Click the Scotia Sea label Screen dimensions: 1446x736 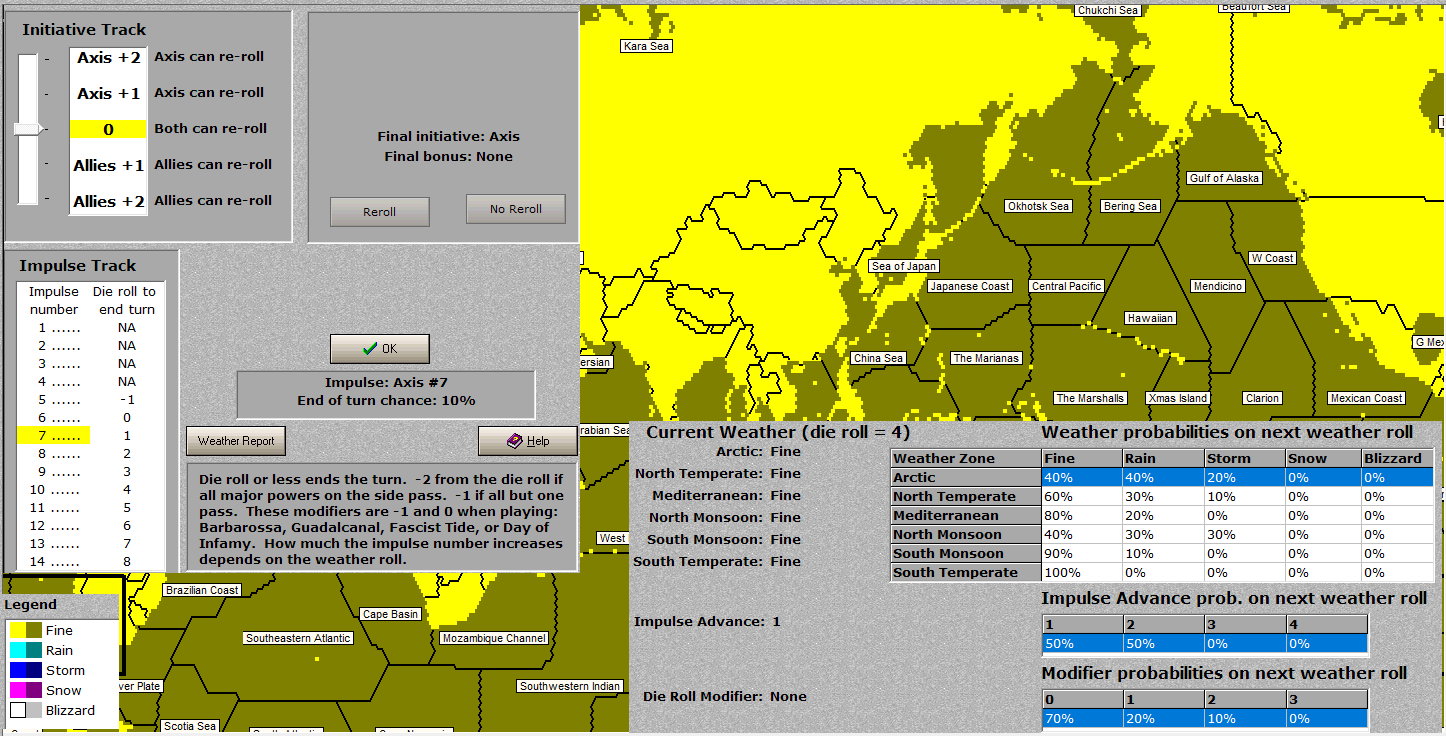click(190, 726)
